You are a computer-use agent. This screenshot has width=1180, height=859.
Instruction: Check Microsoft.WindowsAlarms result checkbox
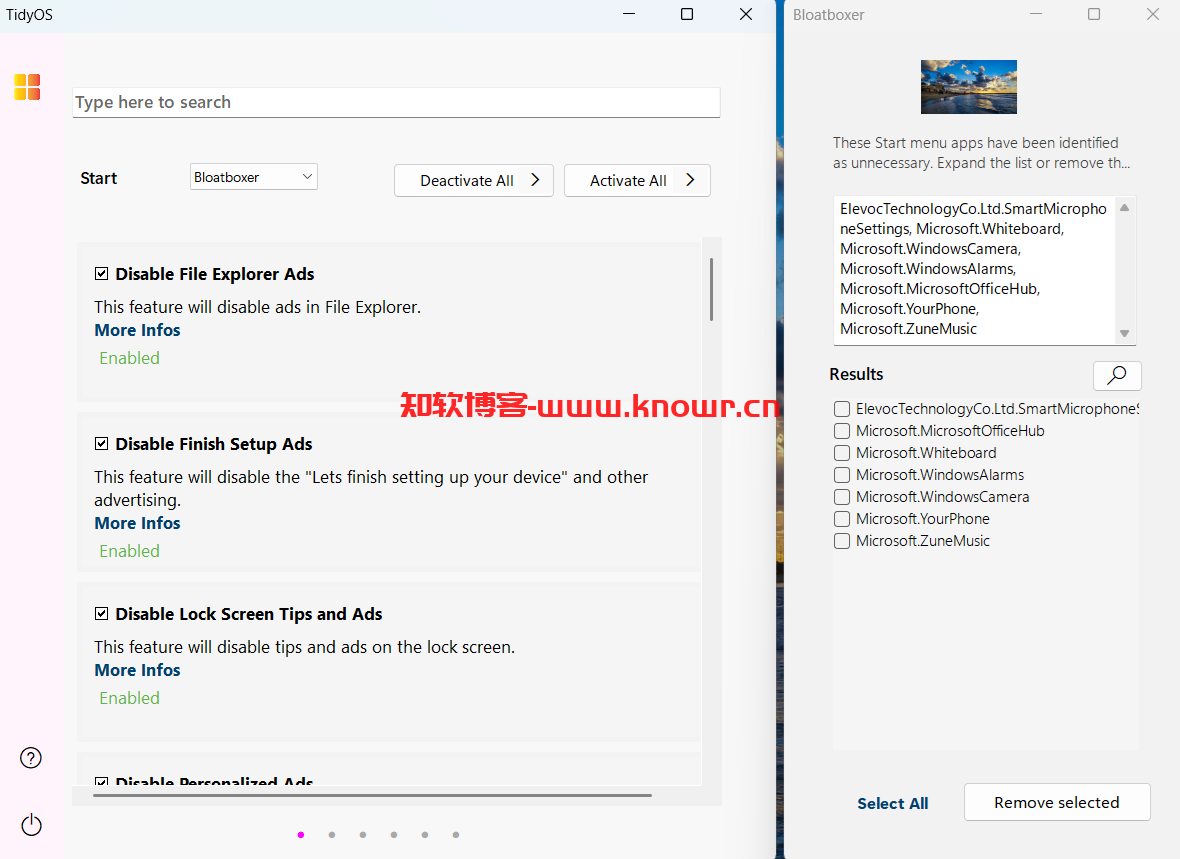842,475
